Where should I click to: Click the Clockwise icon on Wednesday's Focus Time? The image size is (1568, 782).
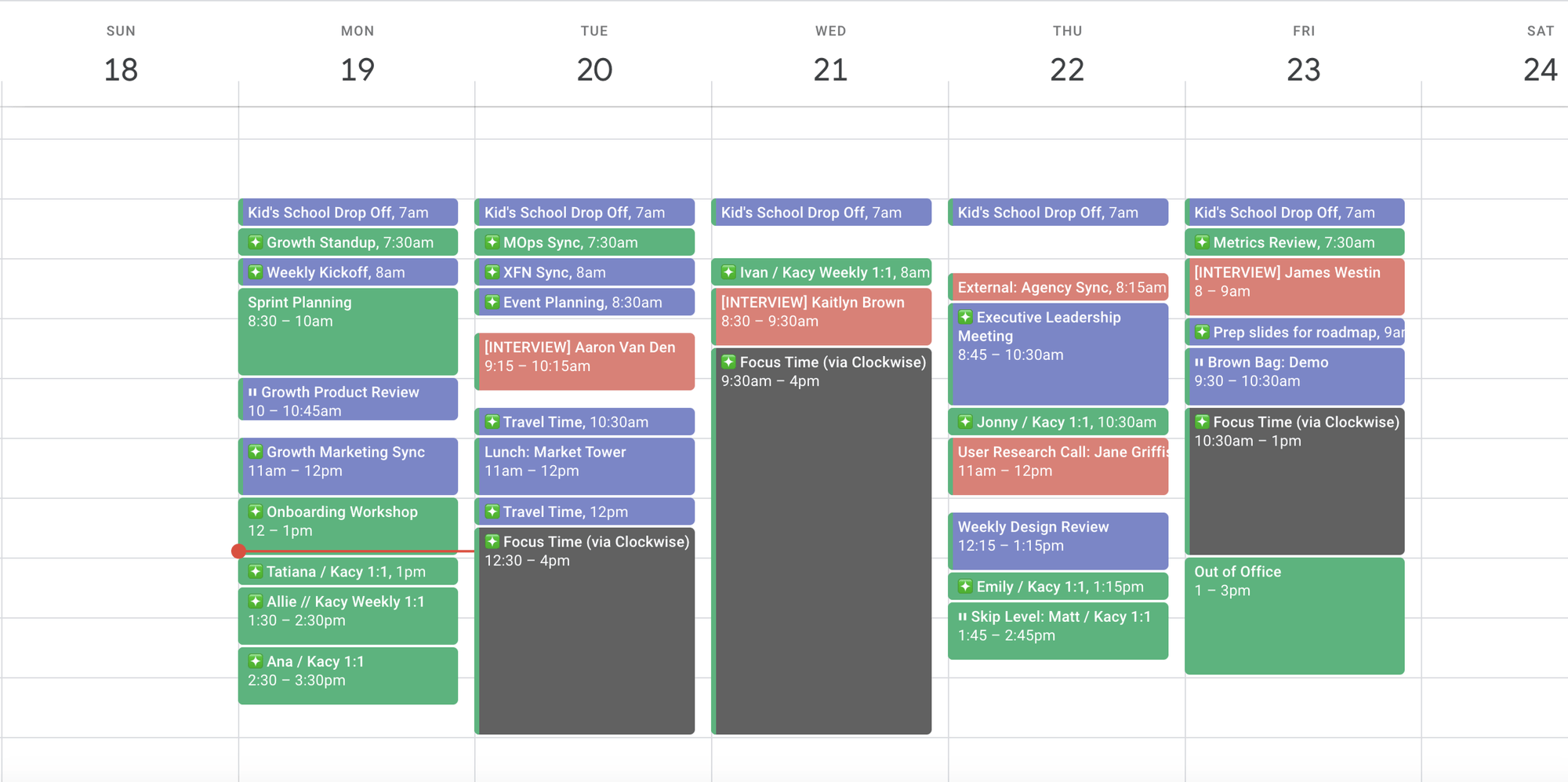(730, 362)
